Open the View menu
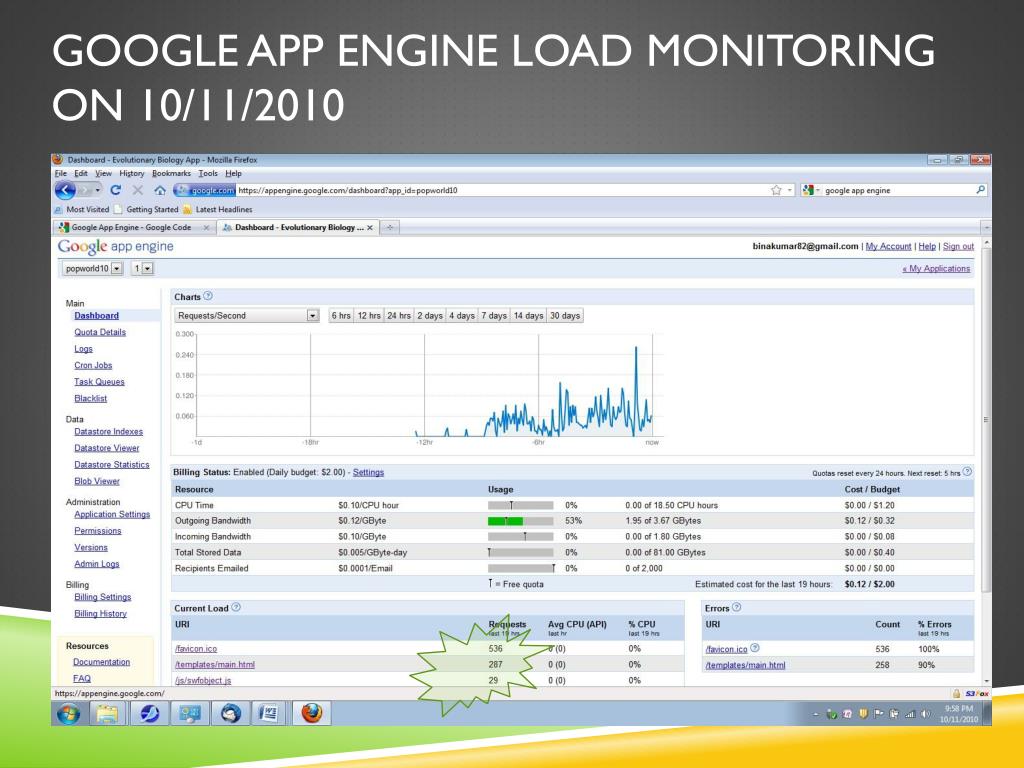This screenshot has width=1024, height=768. [x=103, y=174]
